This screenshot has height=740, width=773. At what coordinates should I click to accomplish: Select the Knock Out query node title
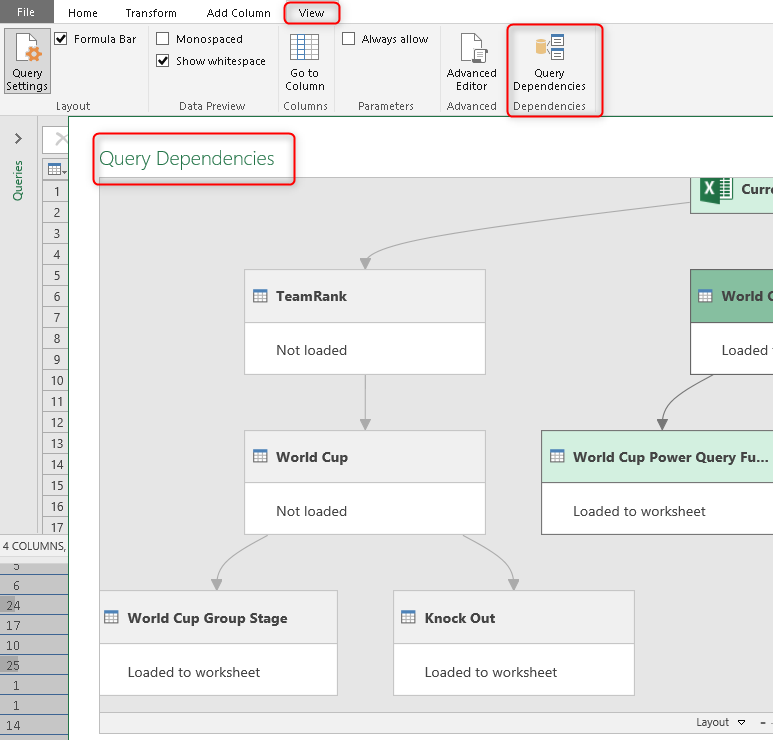pyautogui.click(x=460, y=618)
